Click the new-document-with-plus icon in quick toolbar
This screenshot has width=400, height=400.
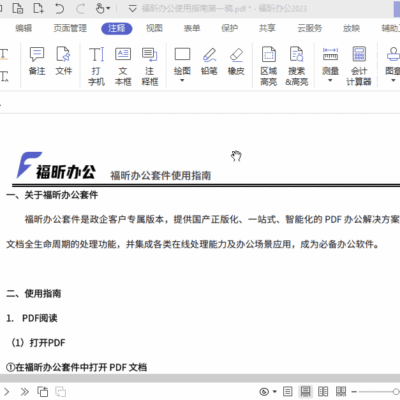pos(38,8)
